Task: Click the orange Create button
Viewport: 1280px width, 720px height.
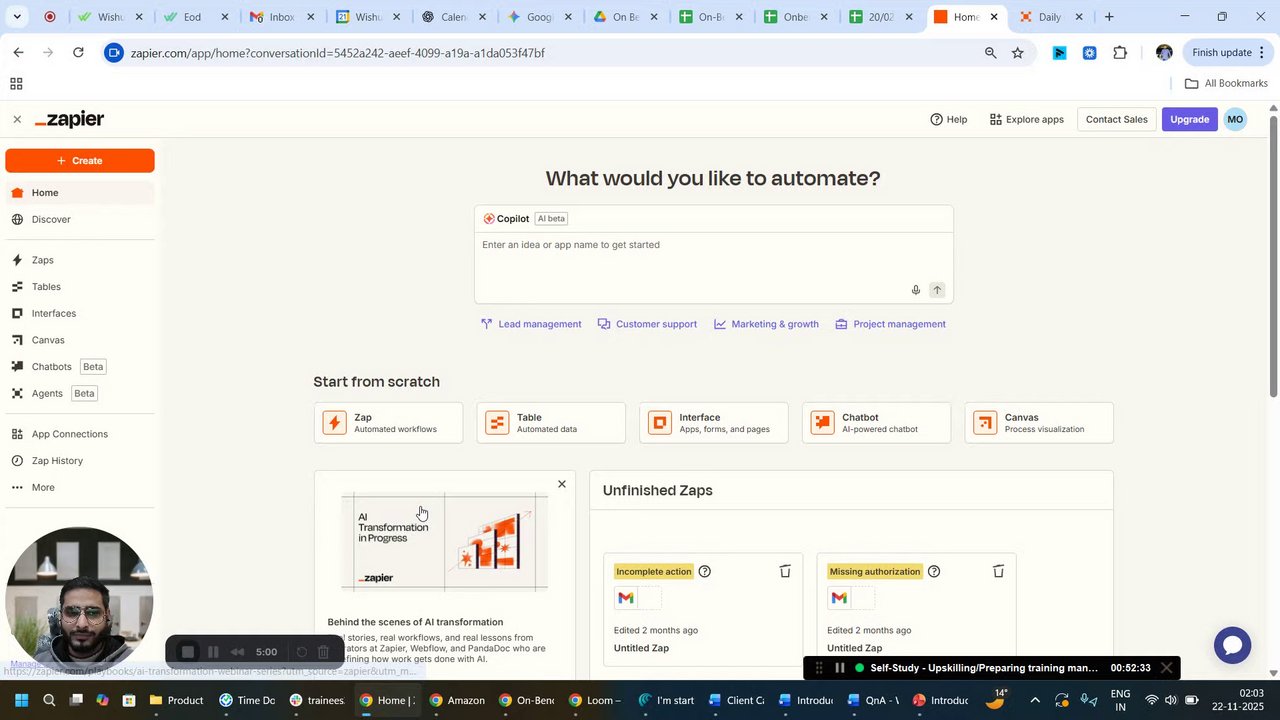Action: click(x=80, y=160)
